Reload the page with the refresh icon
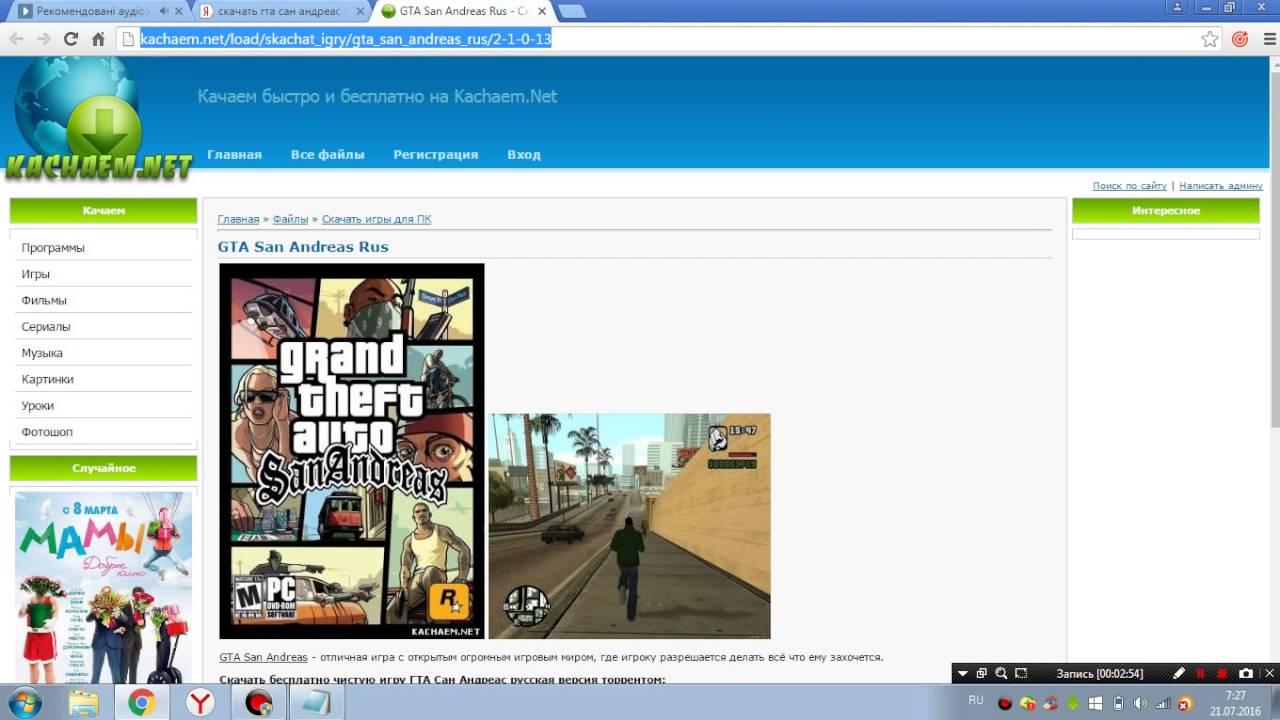The height and width of the screenshot is (720, 1280). point(70,39)
